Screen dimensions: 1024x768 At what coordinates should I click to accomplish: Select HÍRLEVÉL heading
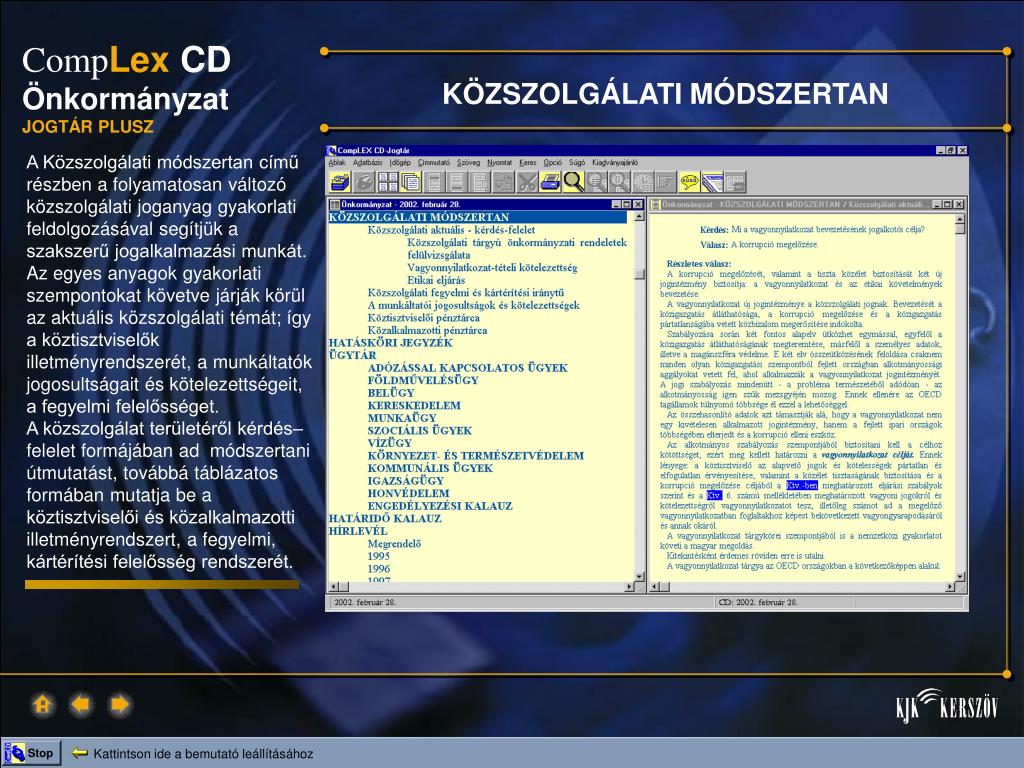[x=358, y=531]
